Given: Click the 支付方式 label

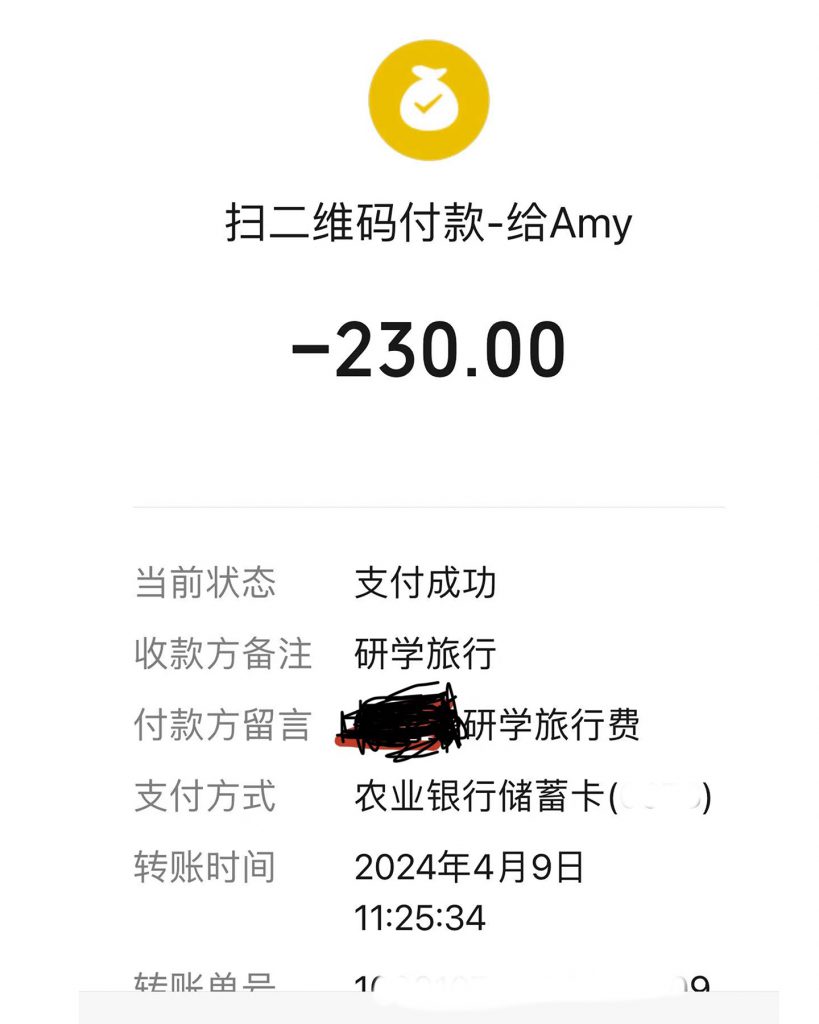Looking at the screenshot, I should tap(205, 797).
